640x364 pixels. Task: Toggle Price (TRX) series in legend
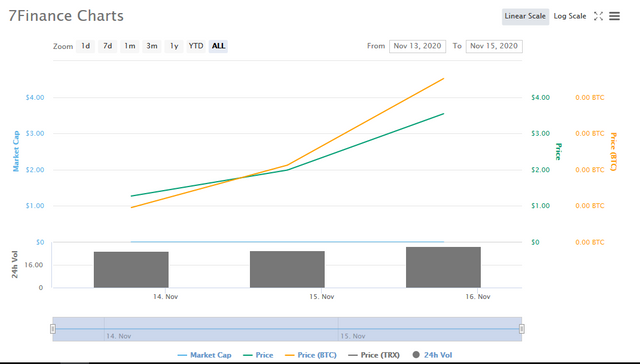point(374,355)
